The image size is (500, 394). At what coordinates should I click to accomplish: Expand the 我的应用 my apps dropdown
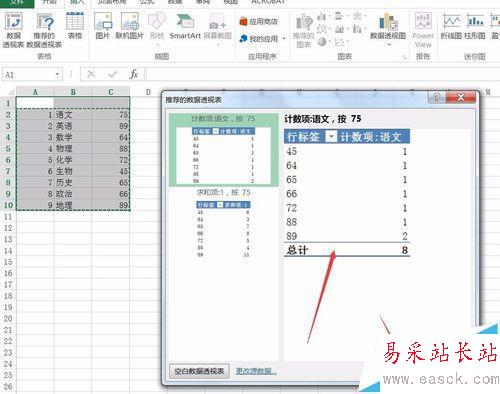[284, 39]
